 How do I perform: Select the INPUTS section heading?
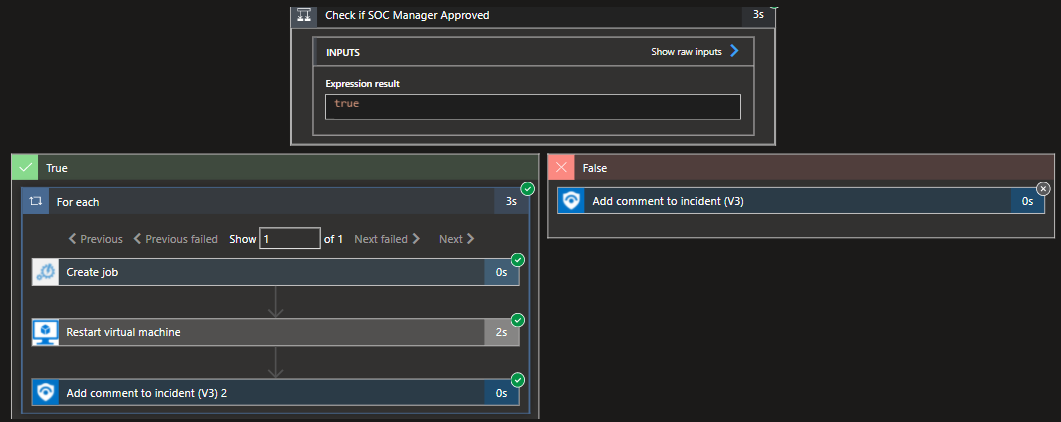342,52
